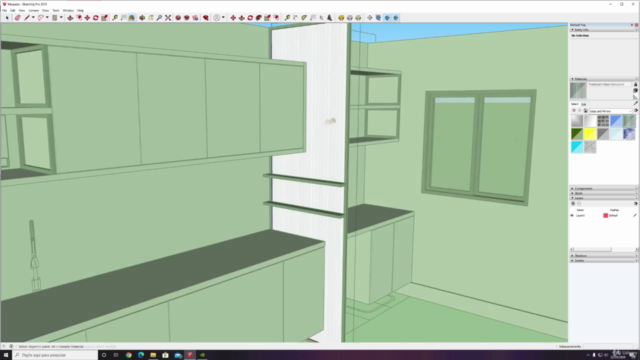This screenshot has height=360, width=640.
Task: Open the Edit menu
Action: tap(13, 10)
